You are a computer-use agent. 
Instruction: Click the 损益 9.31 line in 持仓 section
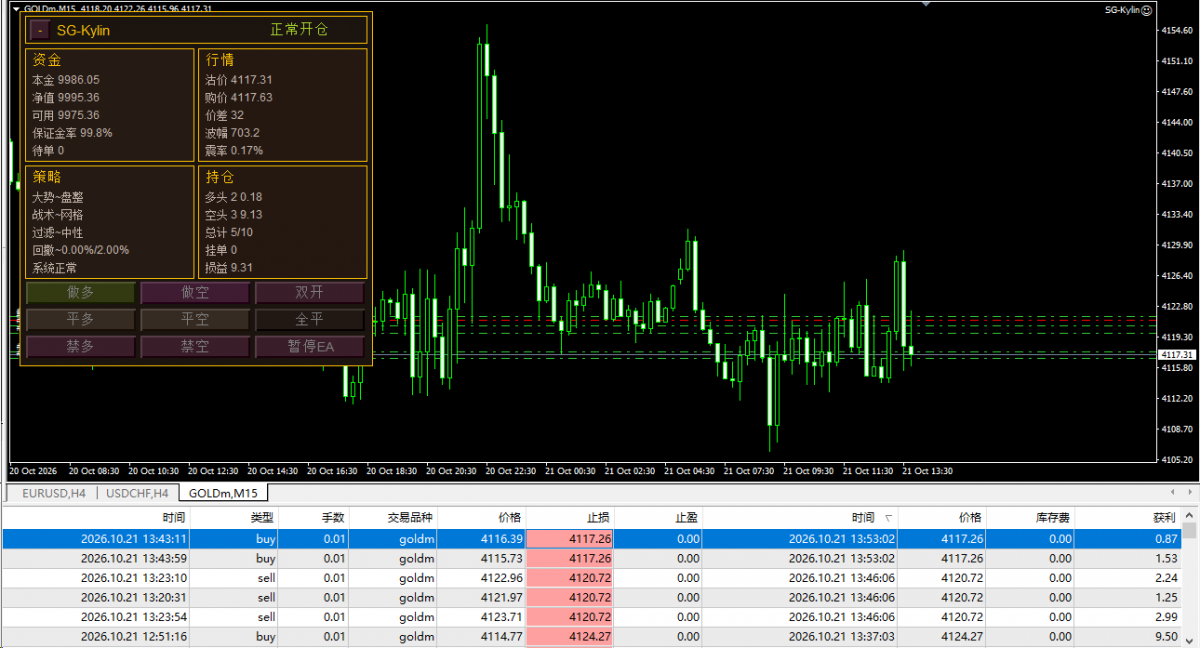pyautogui.click(x=229, y=268)
